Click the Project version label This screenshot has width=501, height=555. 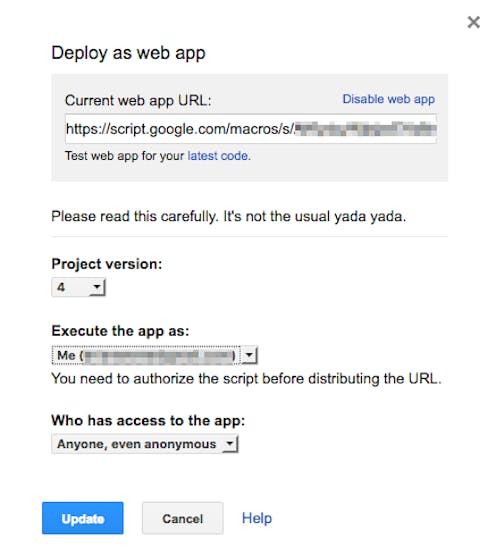[x=107, y=264]
